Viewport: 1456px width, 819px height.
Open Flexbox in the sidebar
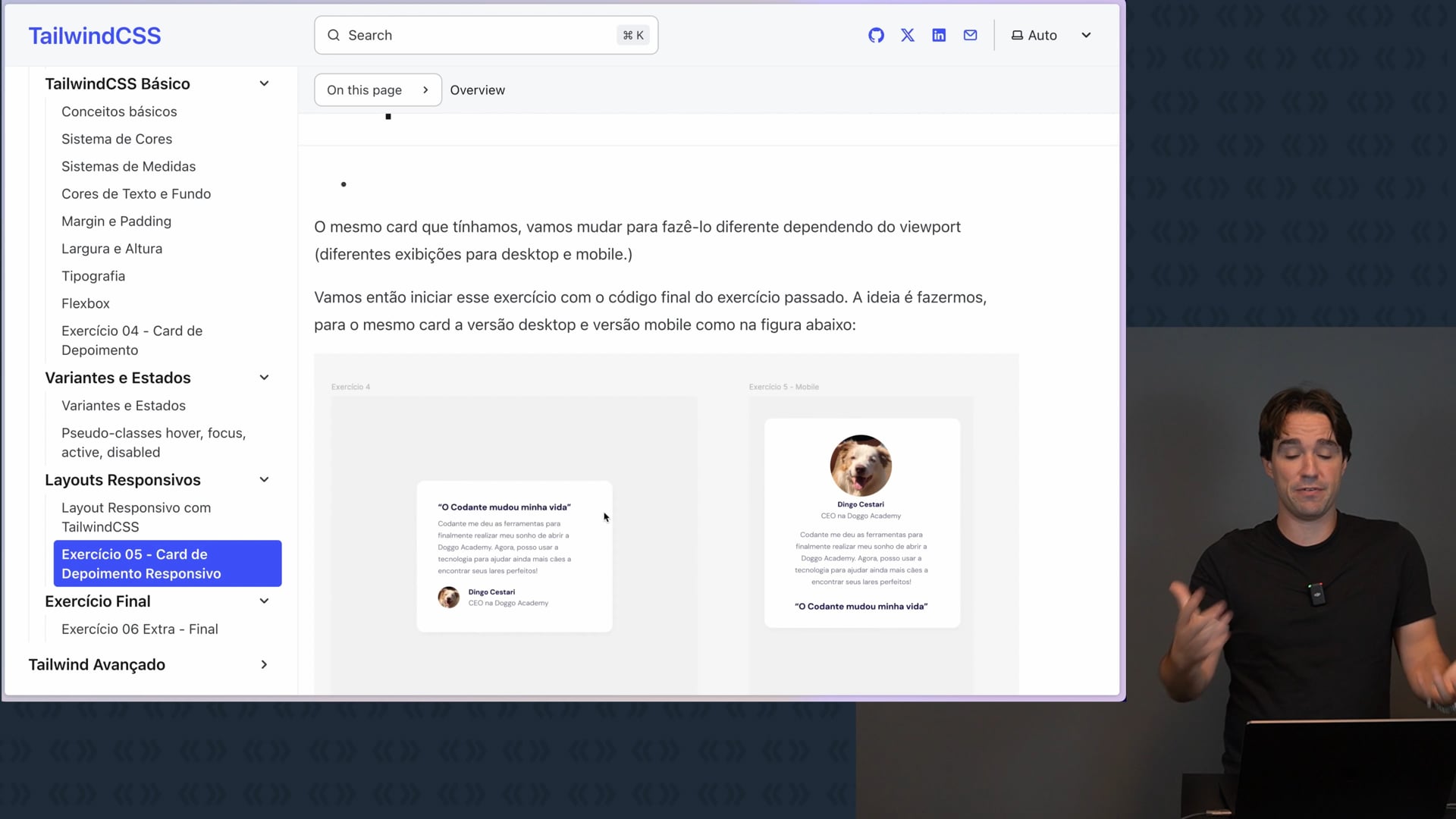86,303
